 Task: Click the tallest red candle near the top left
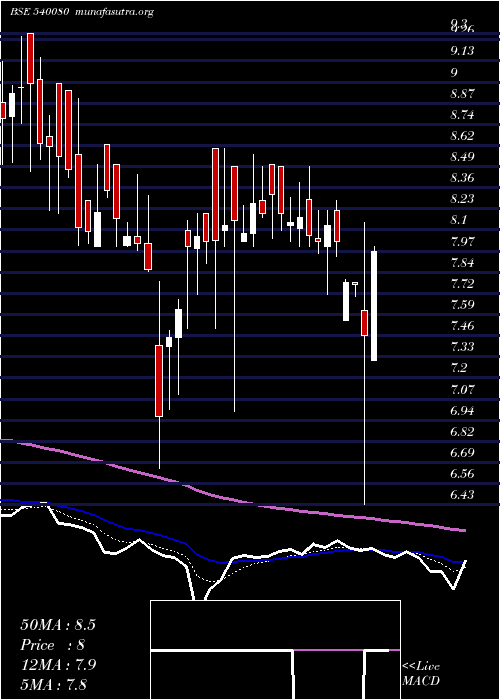tap(30, 58)
